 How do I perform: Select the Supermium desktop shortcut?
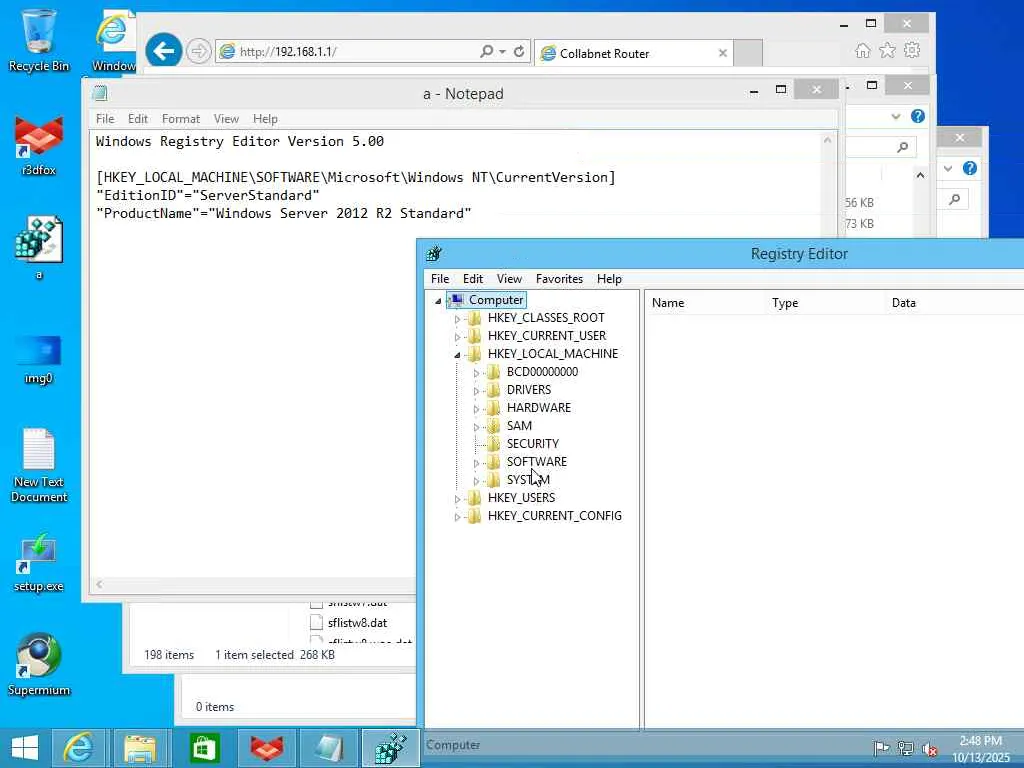pos(39,664)
